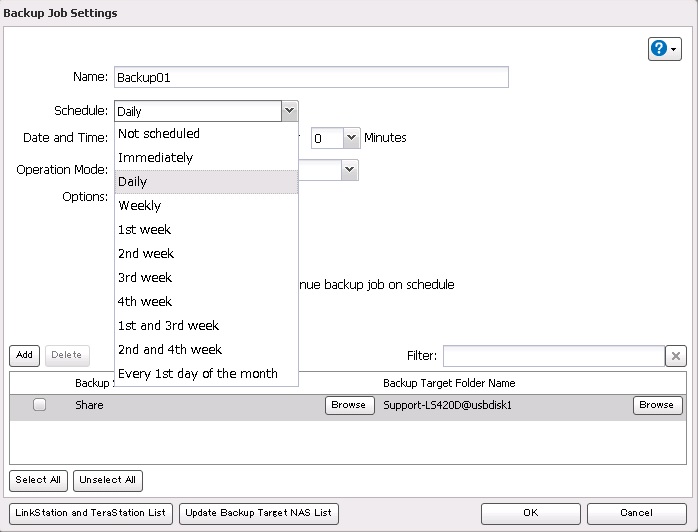This screenshot has height=532, width=698.
Task: Select Immediately in the schedule list
Action: [x=206, y=158]
